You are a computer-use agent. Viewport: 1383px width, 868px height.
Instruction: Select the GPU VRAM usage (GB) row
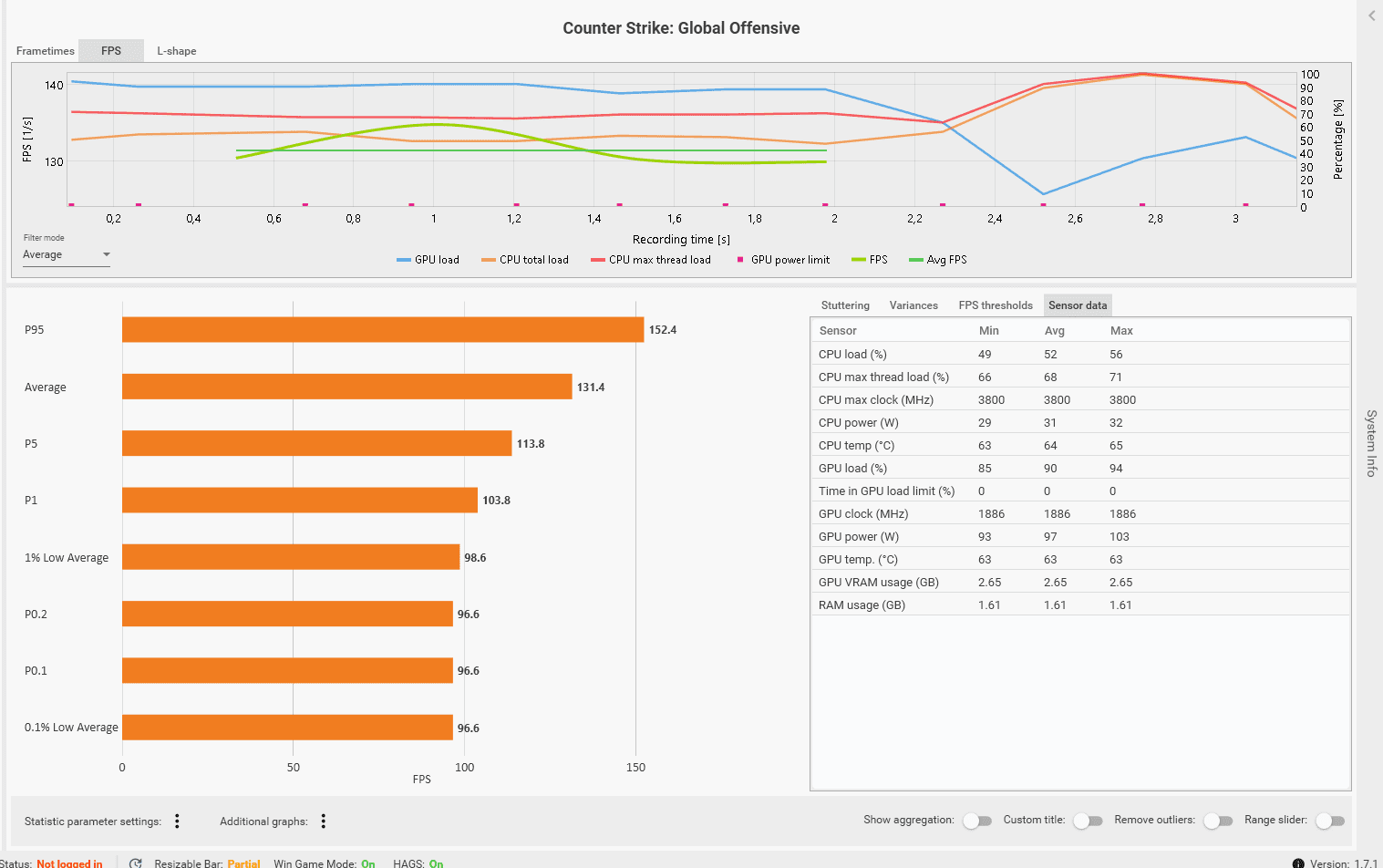pyautogui.click(x=1080, y=582)
